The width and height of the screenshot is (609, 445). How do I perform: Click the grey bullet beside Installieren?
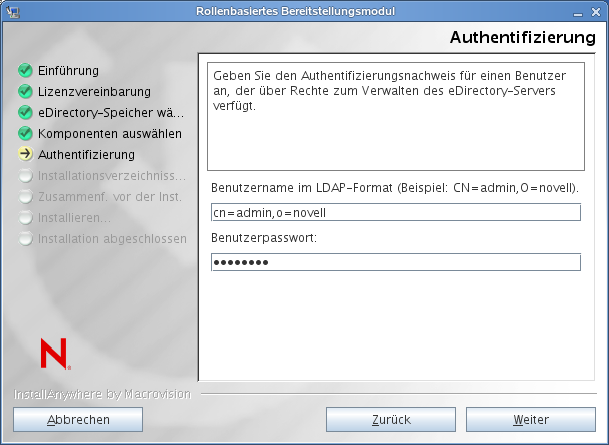pyautogui.click(x=26, y=218)
